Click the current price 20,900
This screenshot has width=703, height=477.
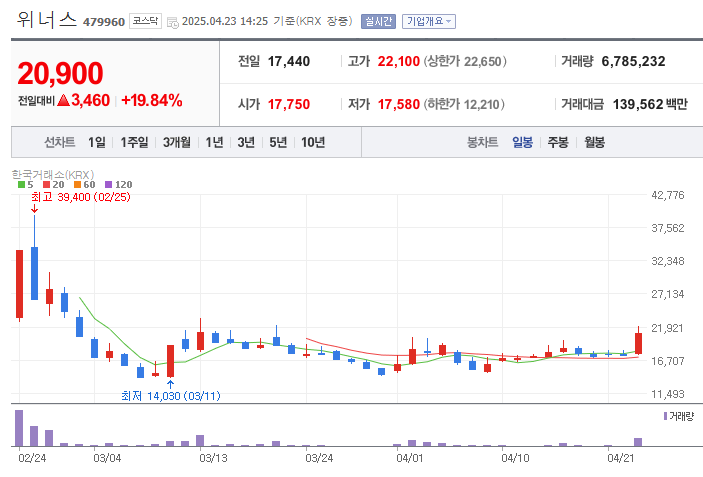(61, 73)
